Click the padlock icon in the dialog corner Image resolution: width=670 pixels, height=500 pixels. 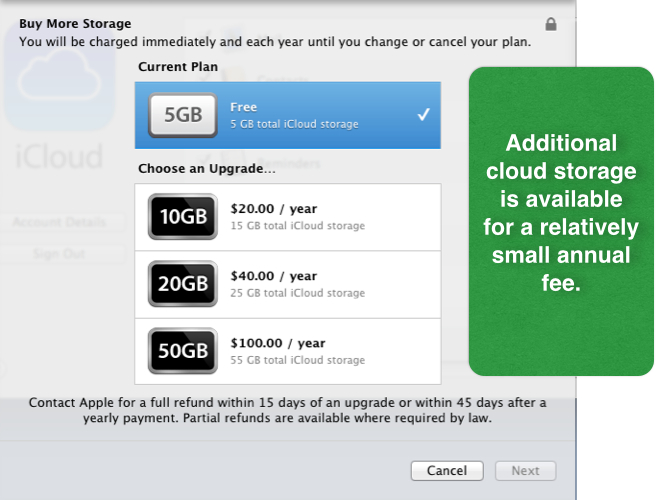pyautogui.click(x=551, y=24)
